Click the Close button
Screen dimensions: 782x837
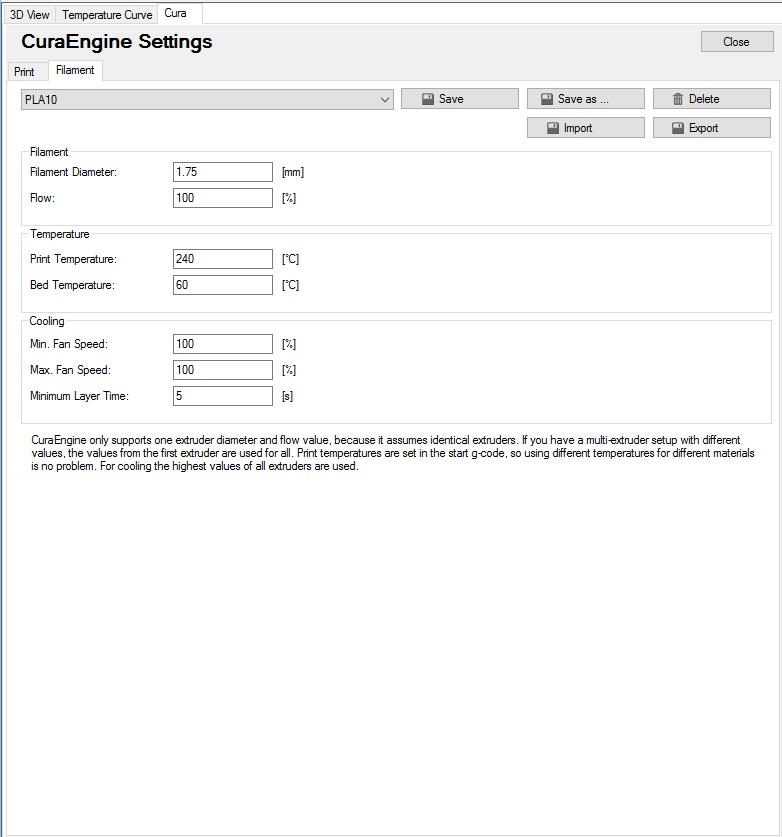point(737,42)
